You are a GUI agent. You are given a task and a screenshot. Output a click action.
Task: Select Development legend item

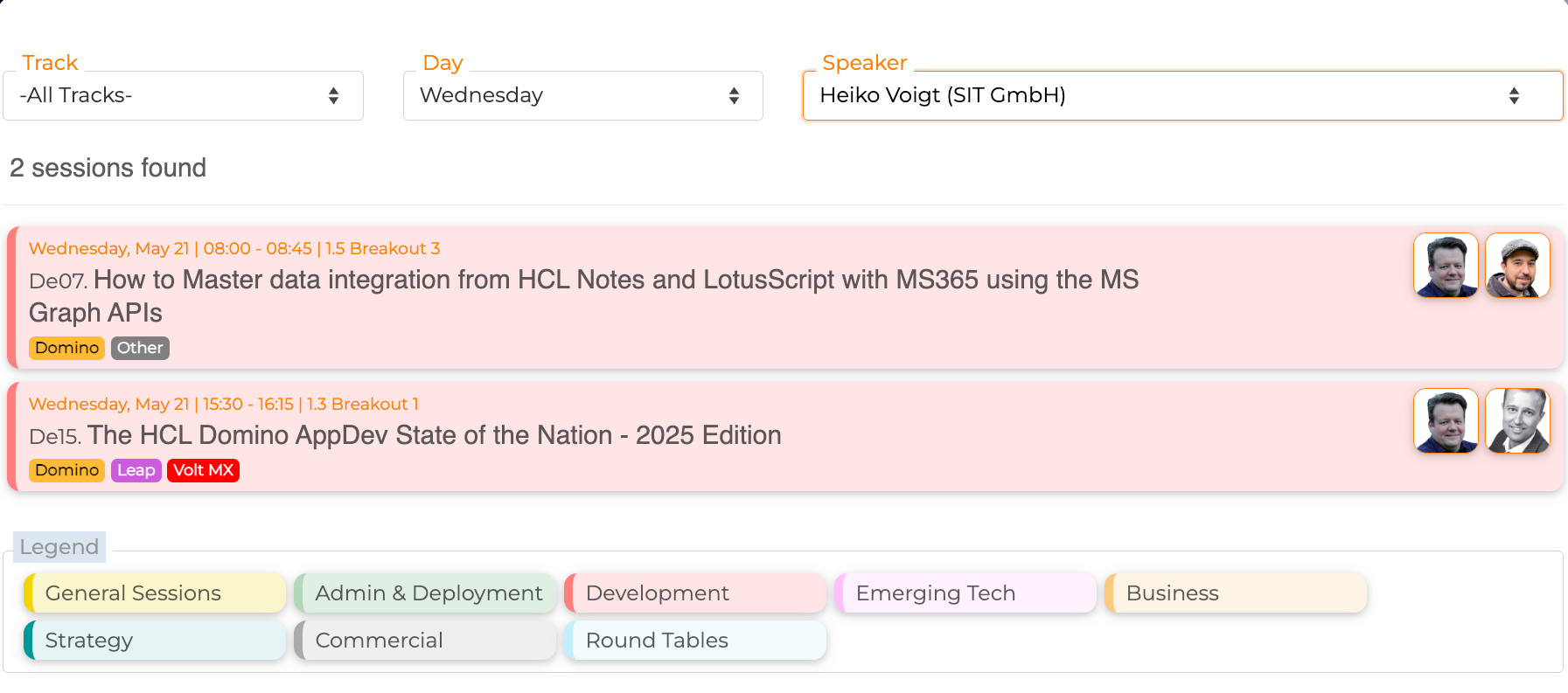tap(696, 593)
